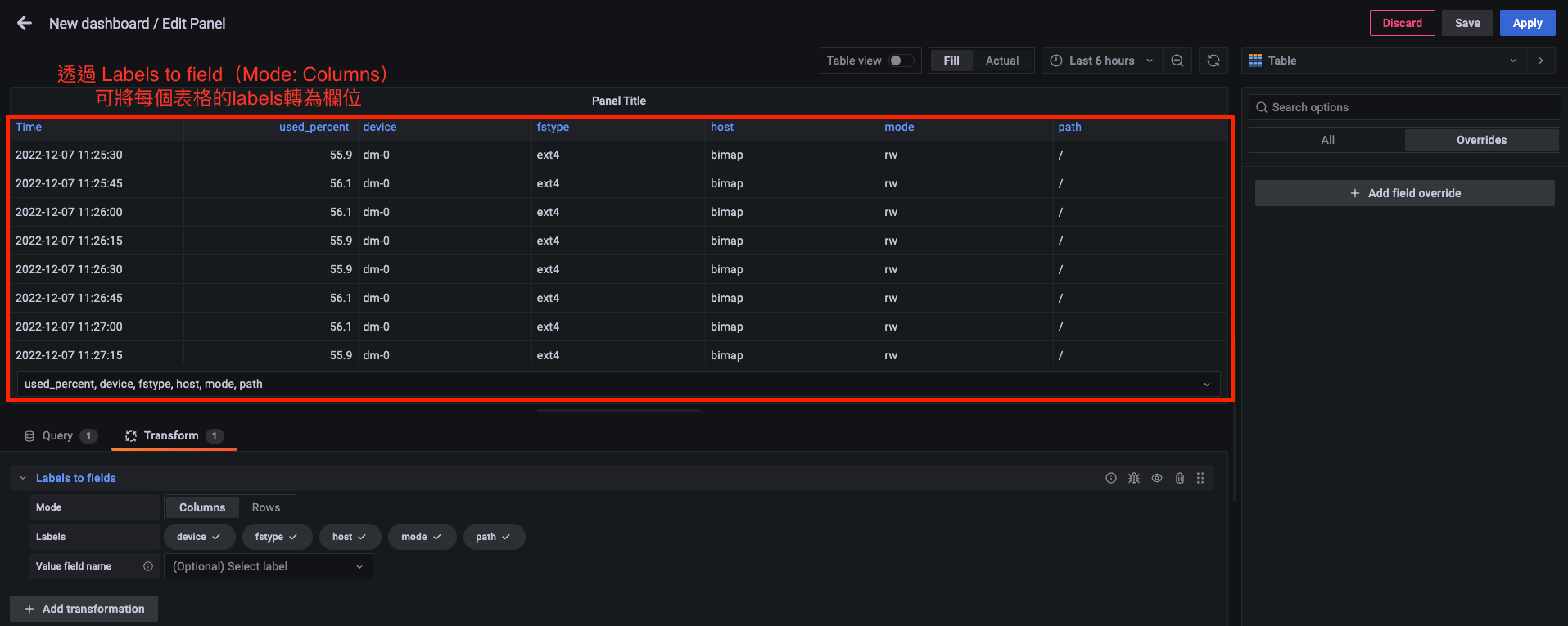Viewport: 1568px width, 626px height.
Task: Open the Value field name select
Action: pyautogui.click(x=269, y=566)
